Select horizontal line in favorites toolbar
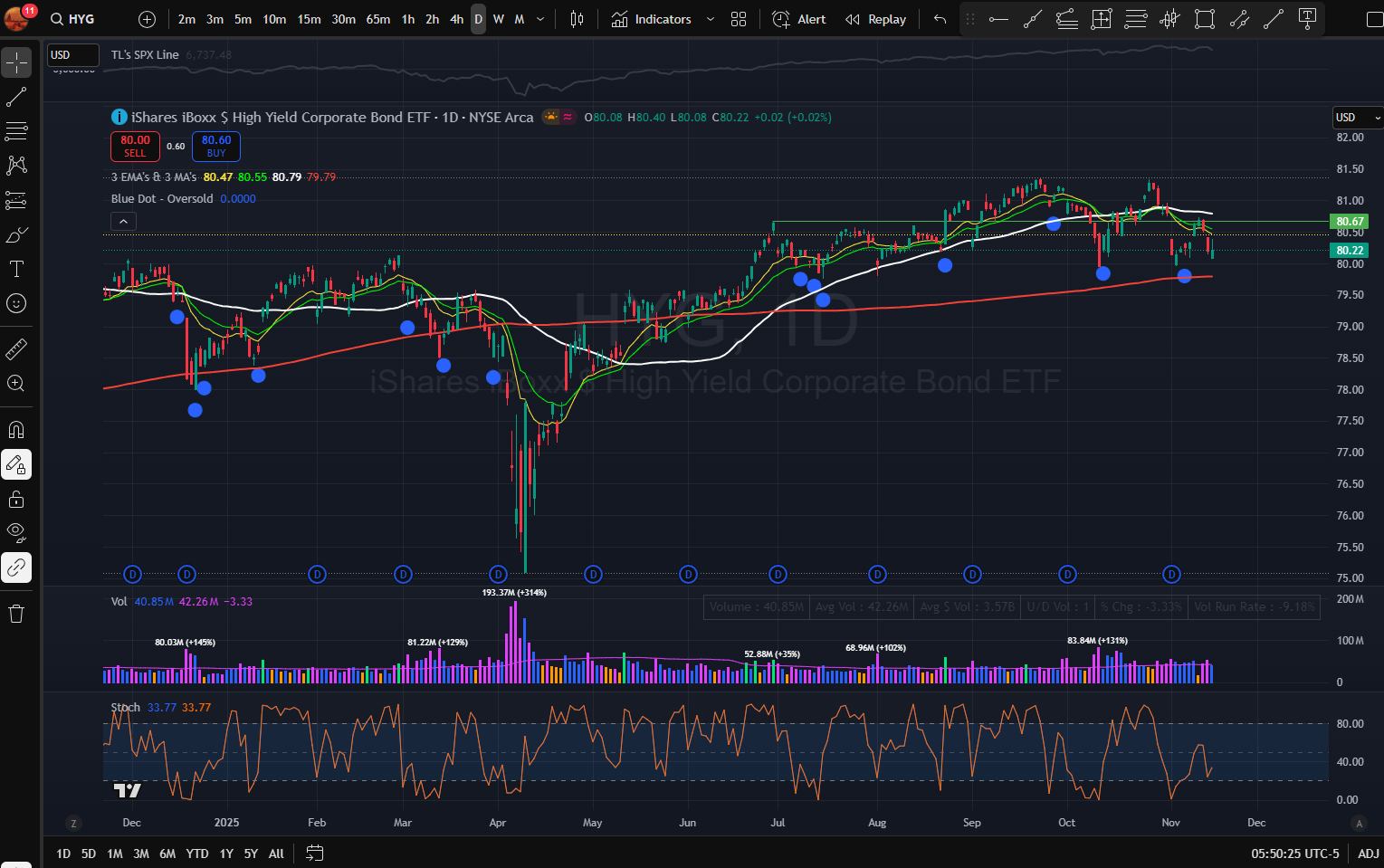The height and width of the screenshot is (868, 1384). point(998,19)
